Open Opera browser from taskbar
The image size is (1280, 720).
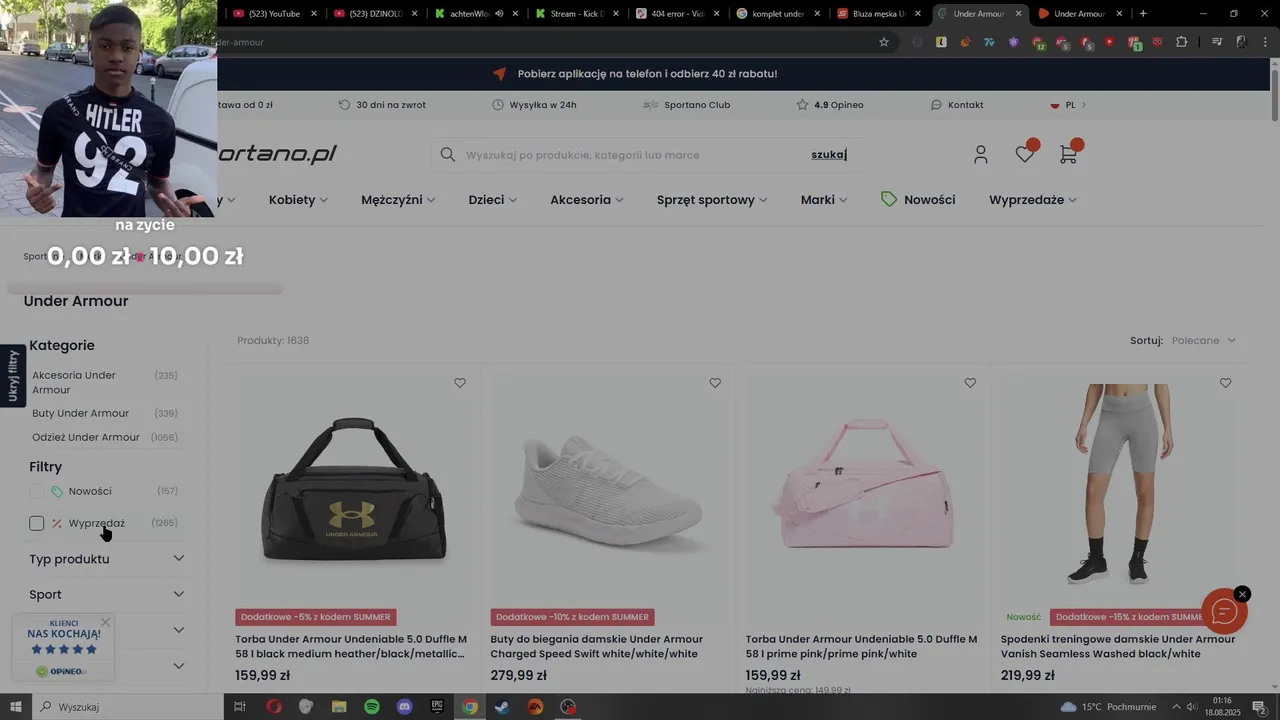pyautogui.click(x=274, y=707)
